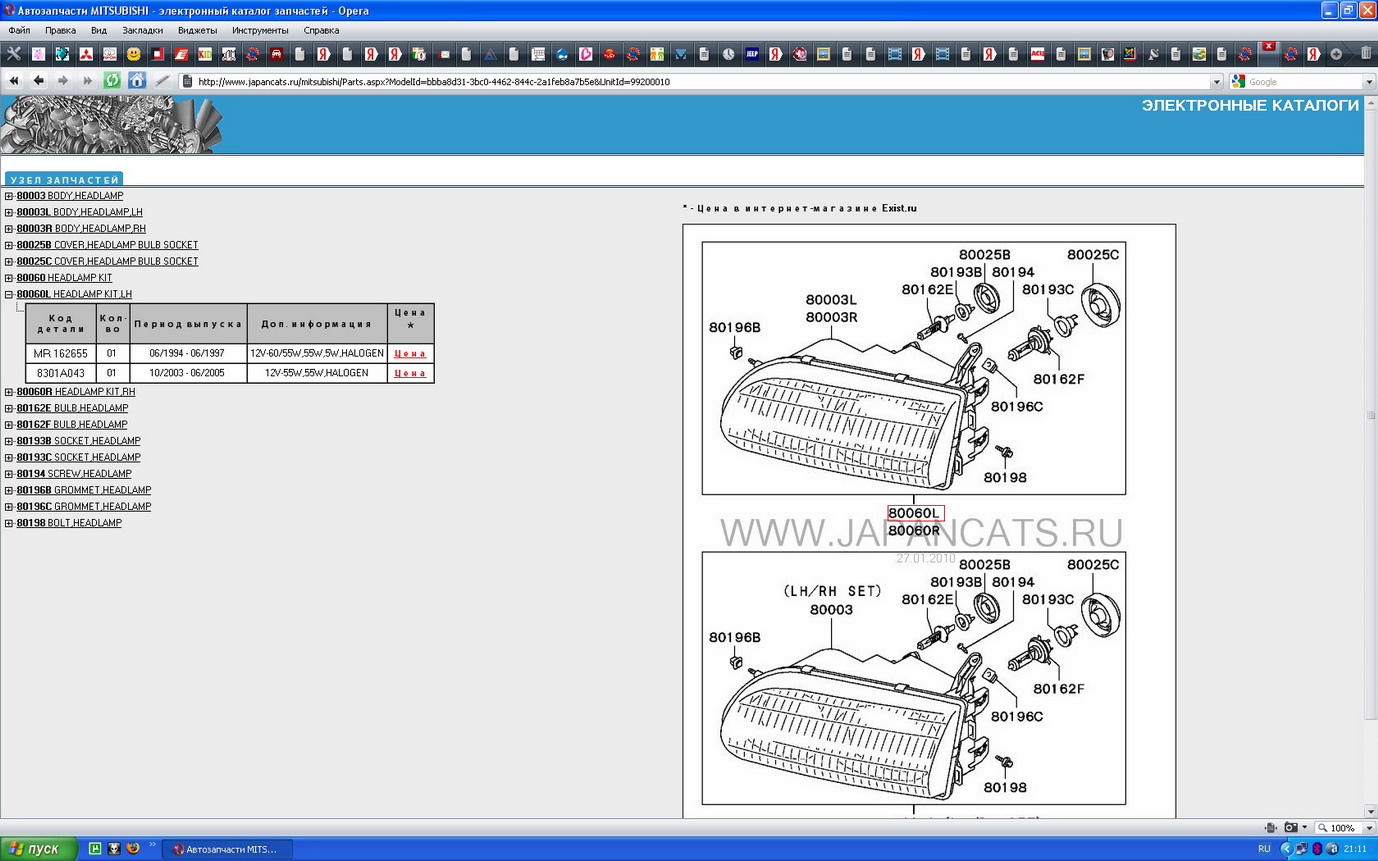Open the Файл menu
The image size is (1378, 861).
19,30
